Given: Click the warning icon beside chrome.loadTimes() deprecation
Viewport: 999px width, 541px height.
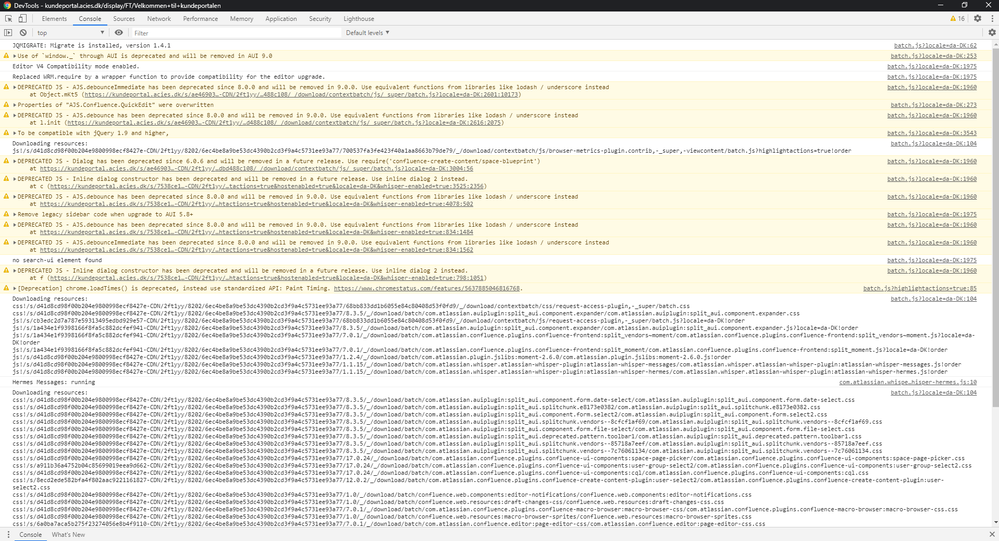Looking at the screenshot, I should (6, 288).
